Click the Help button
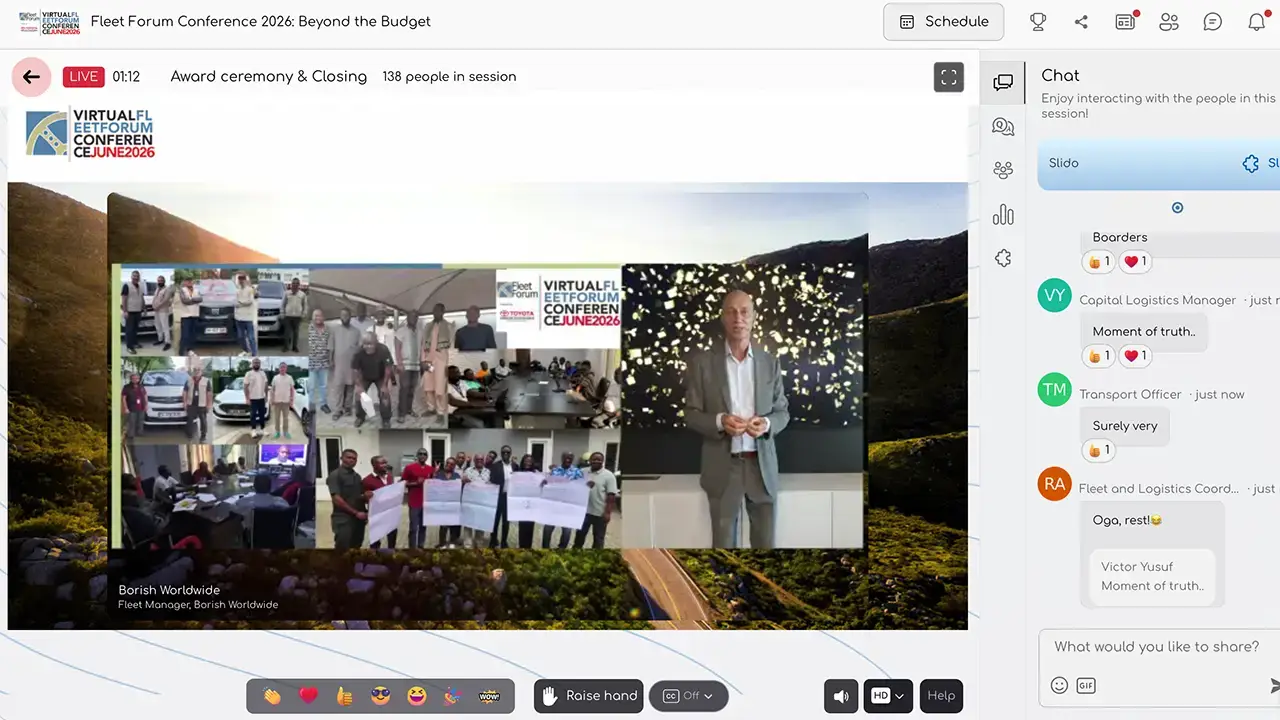The width and height of the screenshot is (1280, 720). coord(941,696)
